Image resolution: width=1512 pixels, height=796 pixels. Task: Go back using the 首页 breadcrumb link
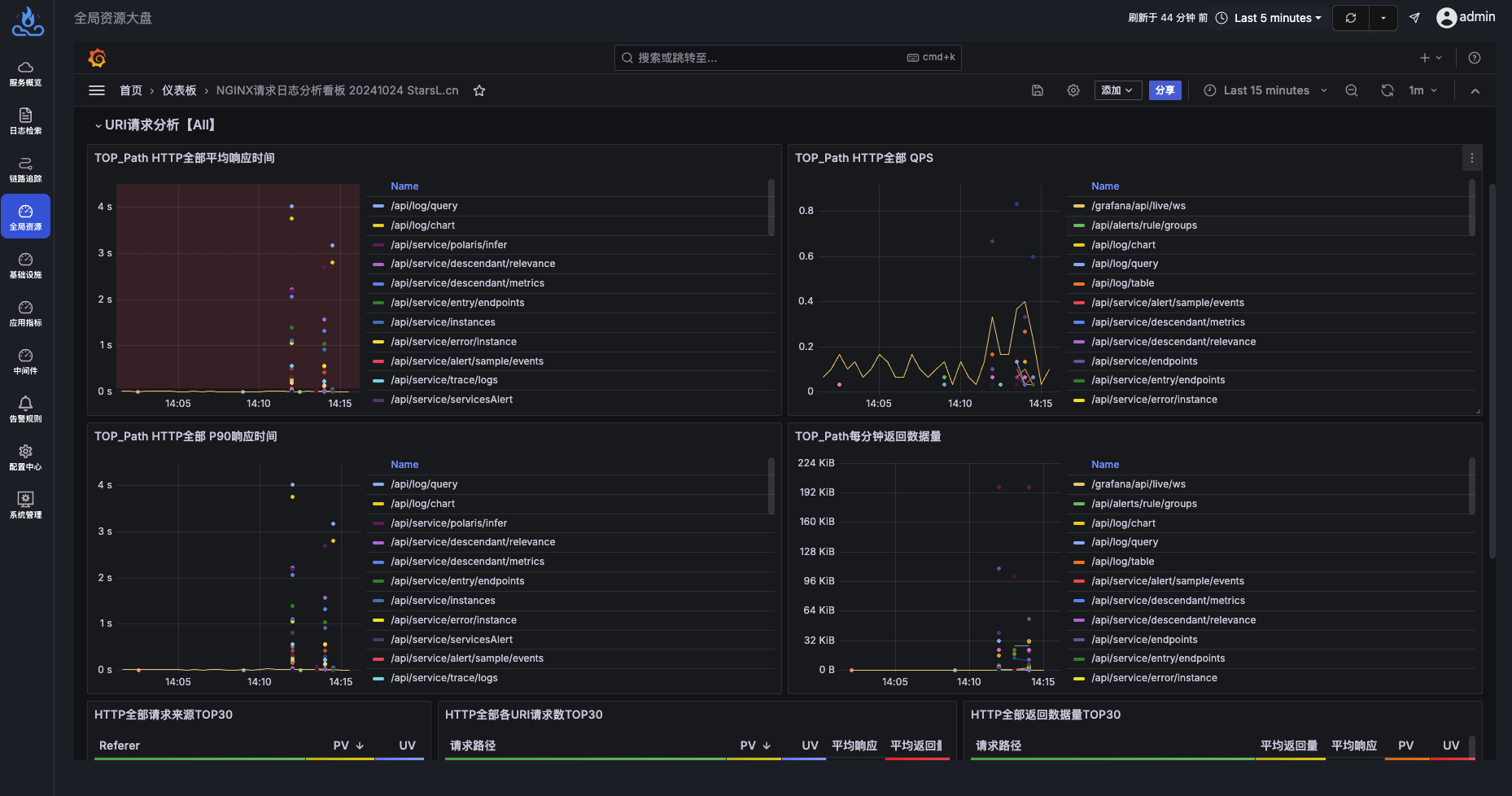click(130, 90)
